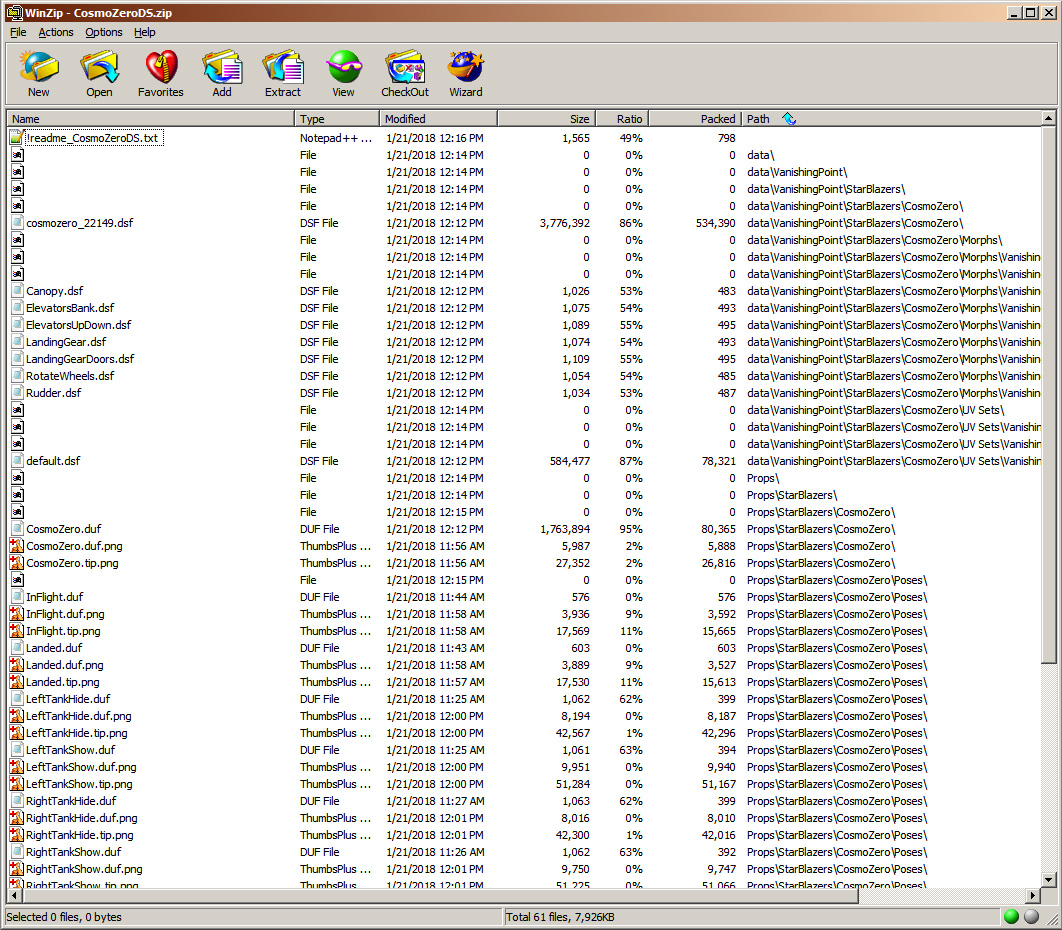Select the LeftTankHide.tip.png file
The width and height of the screenshot is (1062, 930).
77,733
